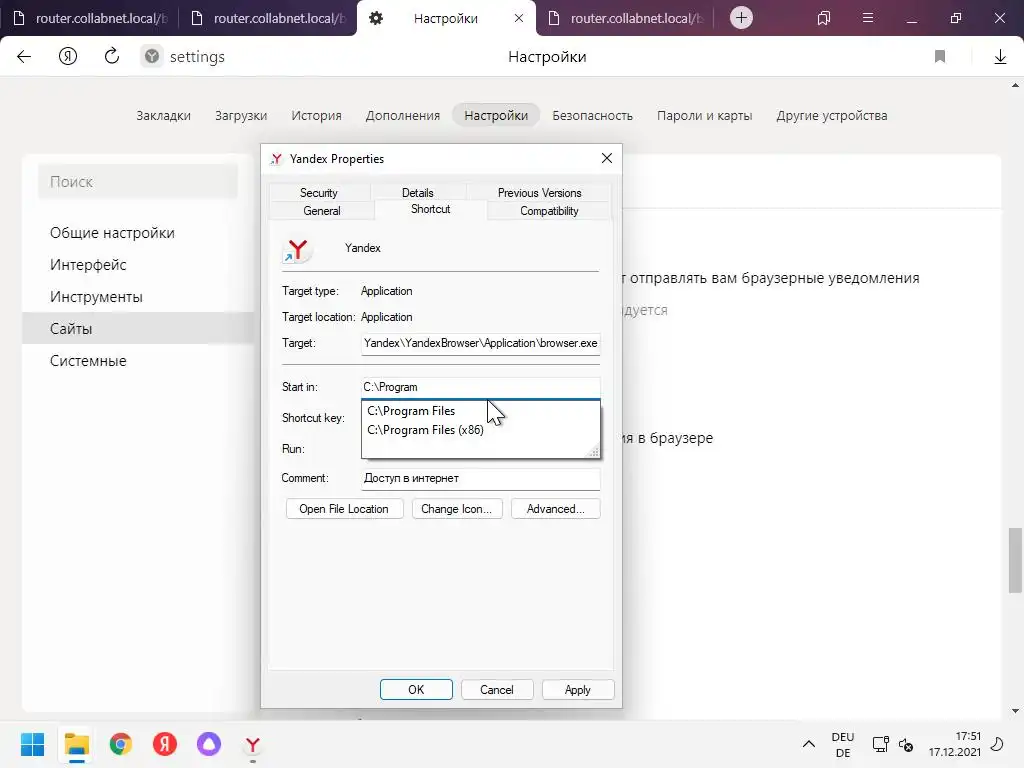
Task: Launch Google Chrome from the taskbar
Action: pyautogui.click(x=121, y=744)
